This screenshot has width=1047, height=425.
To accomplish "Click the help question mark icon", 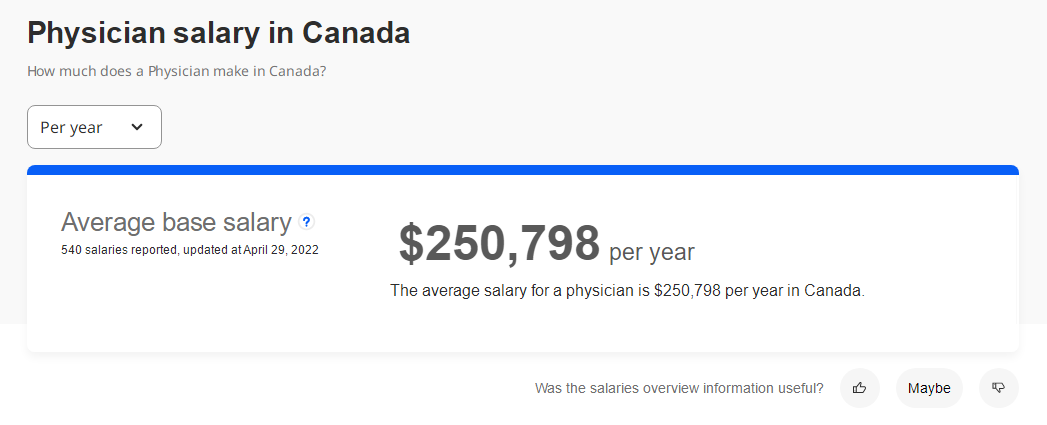I will pos(306,222).
